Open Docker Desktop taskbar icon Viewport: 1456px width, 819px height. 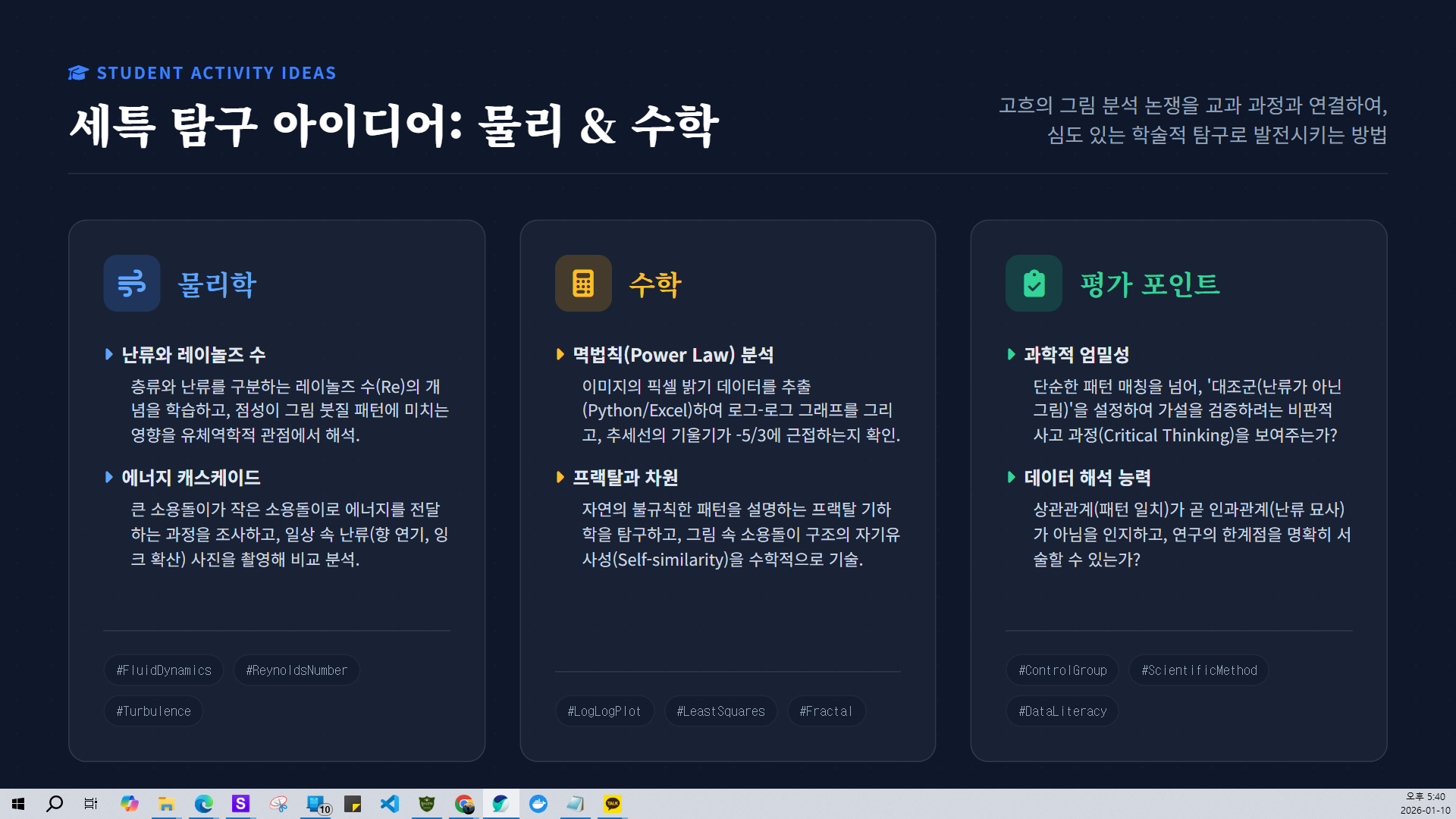point(538,804)
